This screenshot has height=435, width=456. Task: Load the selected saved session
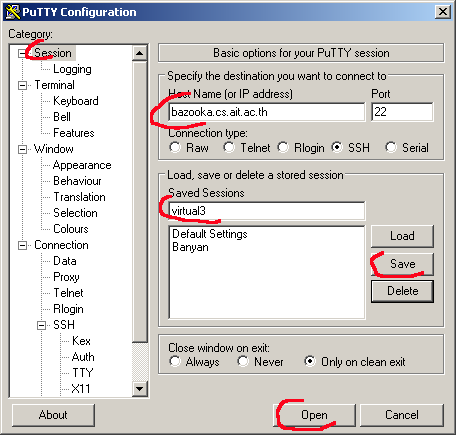402,236
